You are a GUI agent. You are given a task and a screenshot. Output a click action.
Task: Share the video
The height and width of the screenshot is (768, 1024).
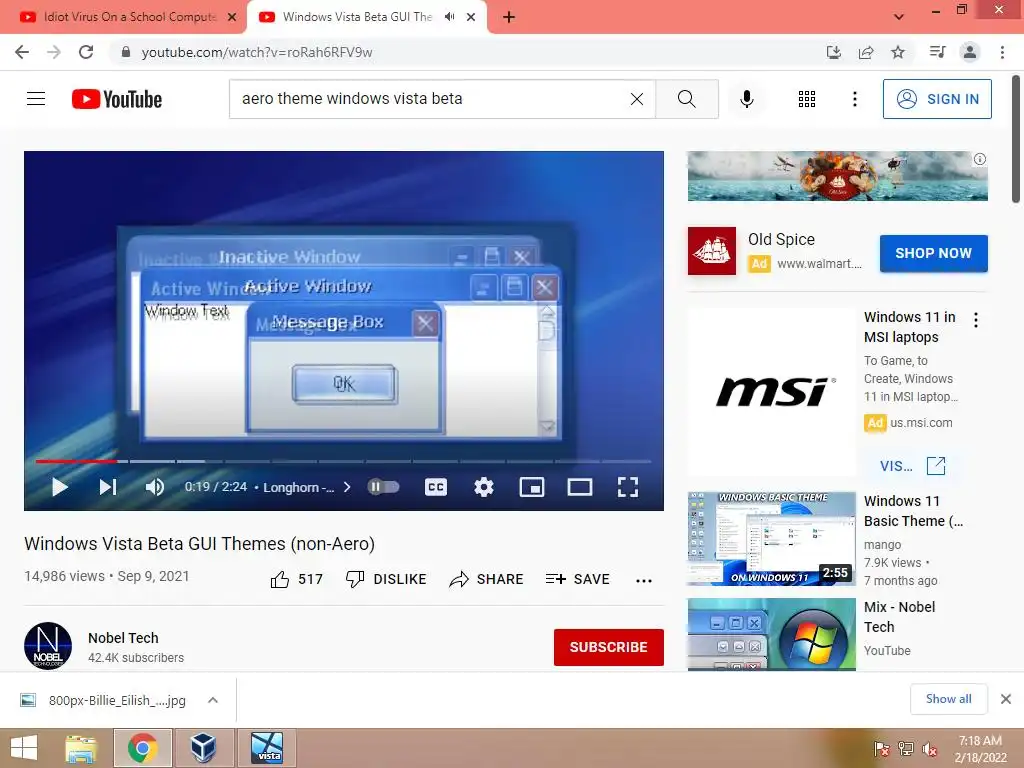coord(487,579)
